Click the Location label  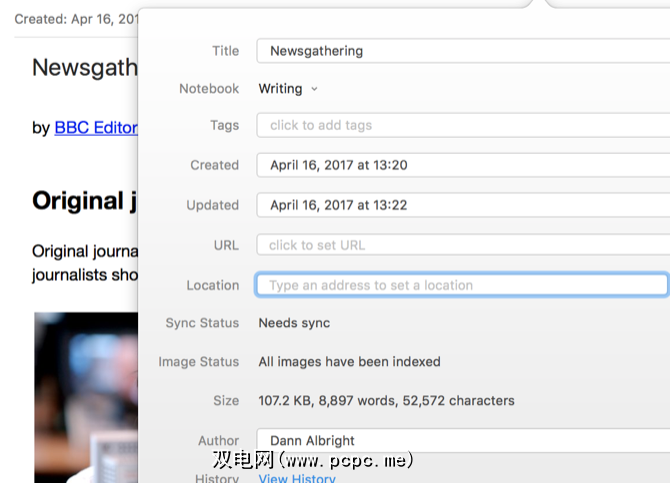212,285
